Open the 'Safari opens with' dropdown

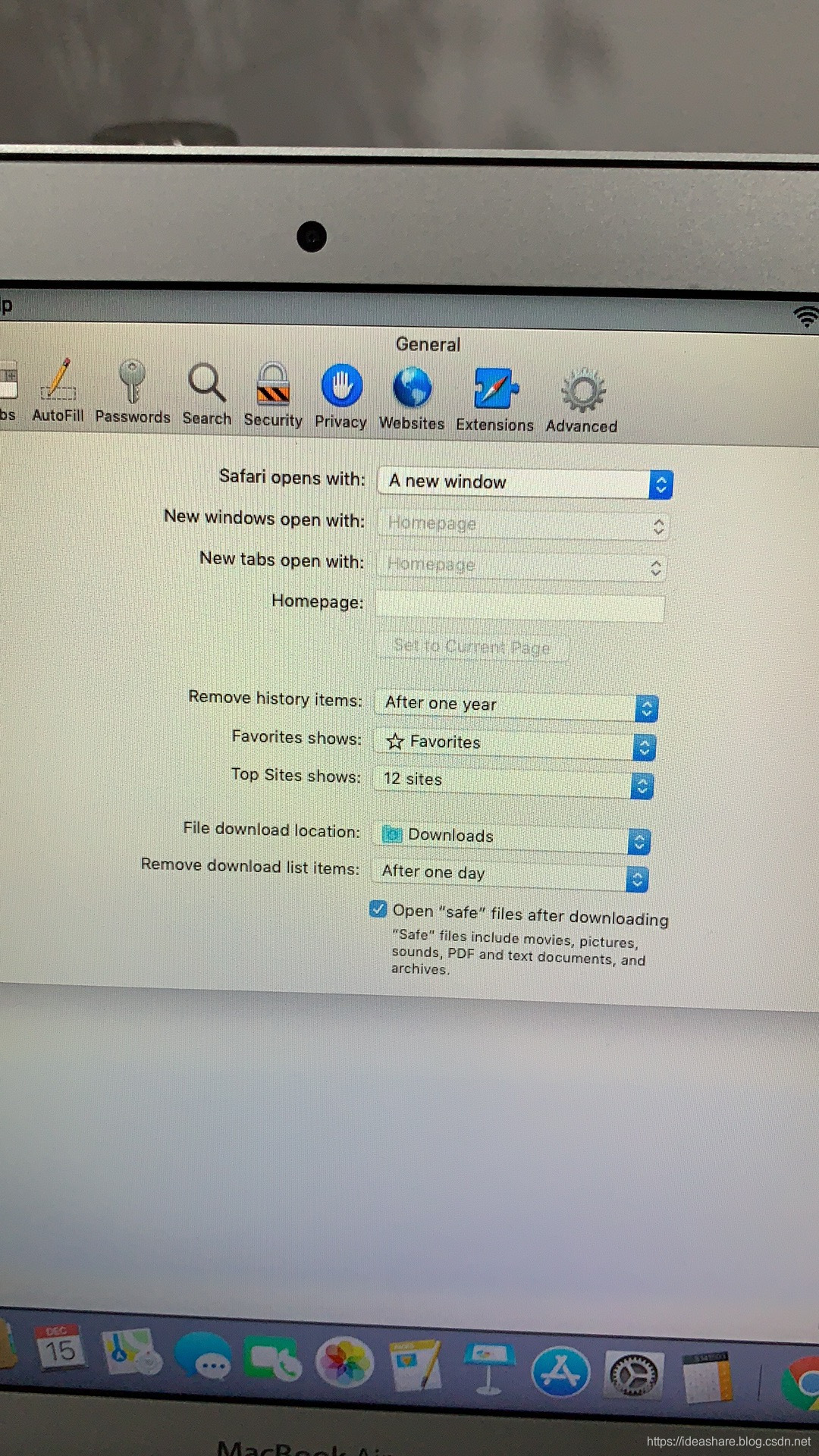pyautogui.click(x=525, y=482)
